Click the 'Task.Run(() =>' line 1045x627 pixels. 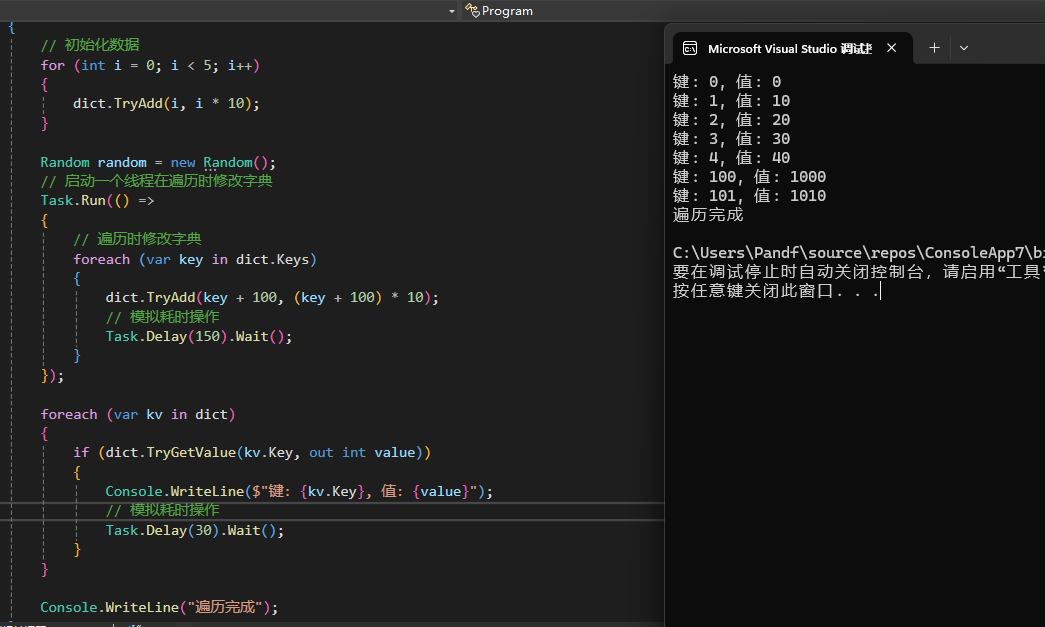coord(97,201)
